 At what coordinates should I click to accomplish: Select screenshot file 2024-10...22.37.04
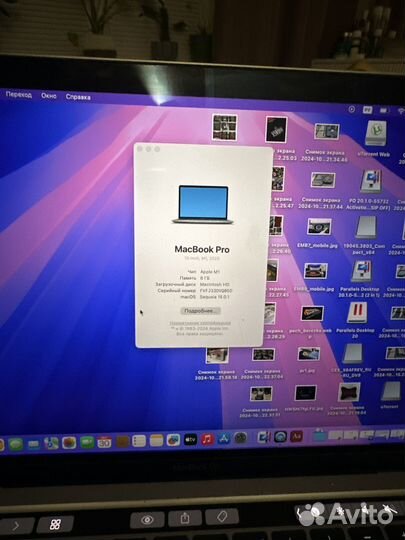263,354
